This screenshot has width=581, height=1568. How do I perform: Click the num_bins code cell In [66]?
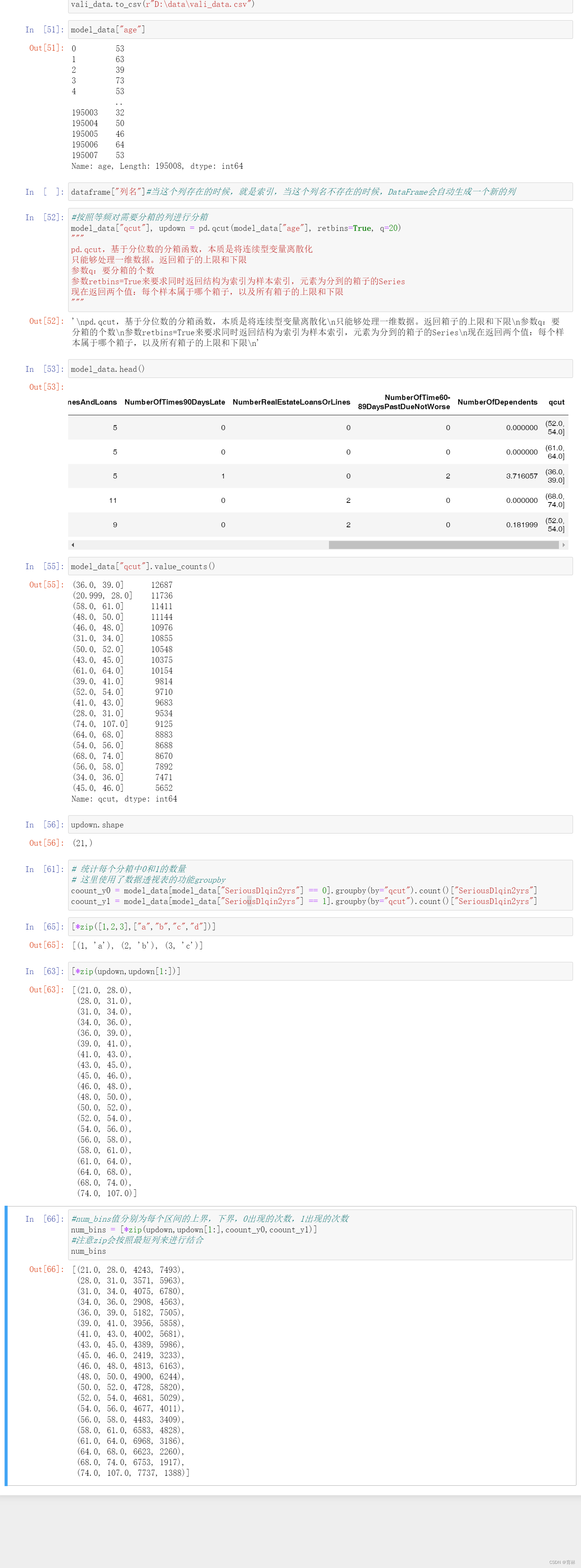click(320, 1234)
